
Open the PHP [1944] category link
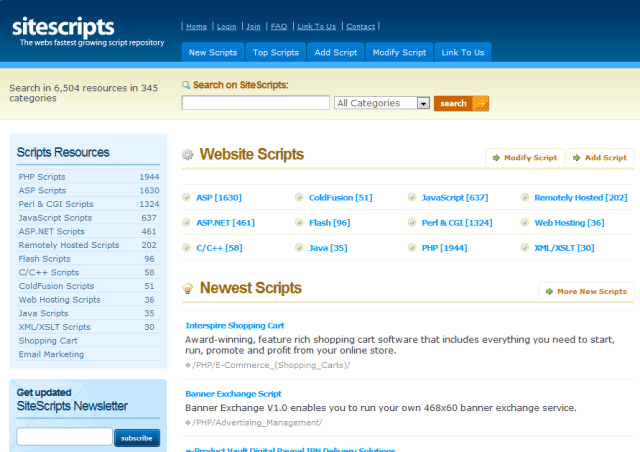pos(444,248)
